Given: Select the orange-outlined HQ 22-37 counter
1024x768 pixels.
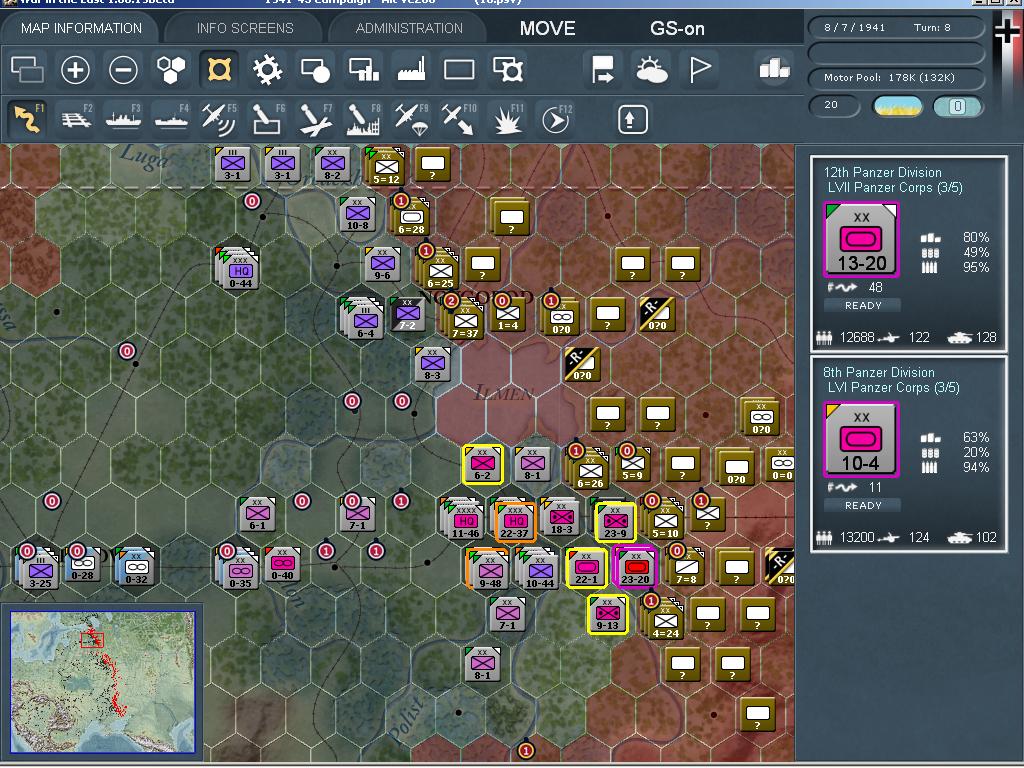Looking at the screenshot, I should [x=515, y=521].
